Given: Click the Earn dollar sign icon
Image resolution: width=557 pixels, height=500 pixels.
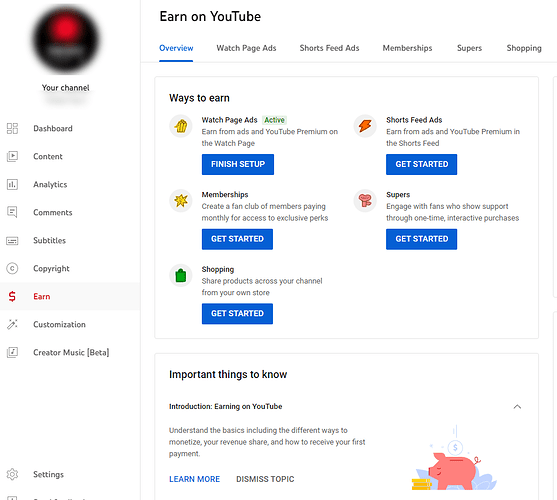Looking at the screenshot, I should (12, 297).
